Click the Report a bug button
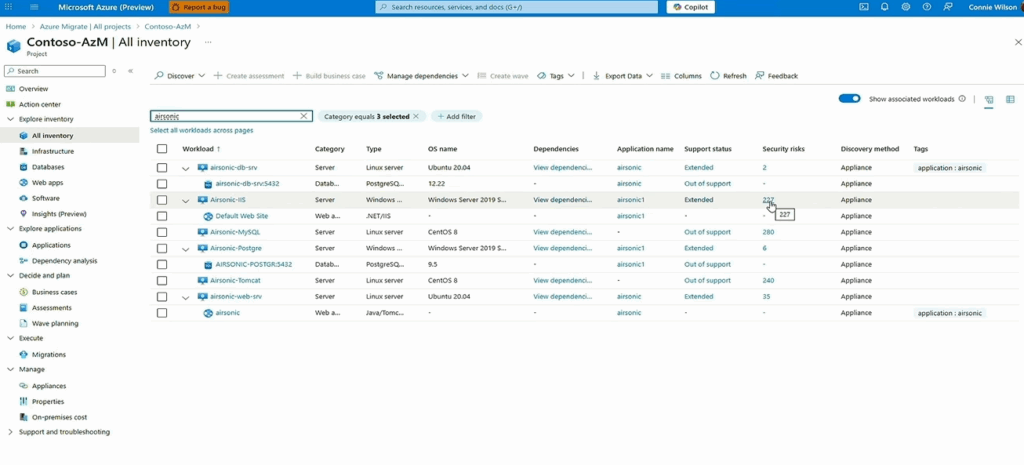 pyautogui.click(x=200, y=7)
